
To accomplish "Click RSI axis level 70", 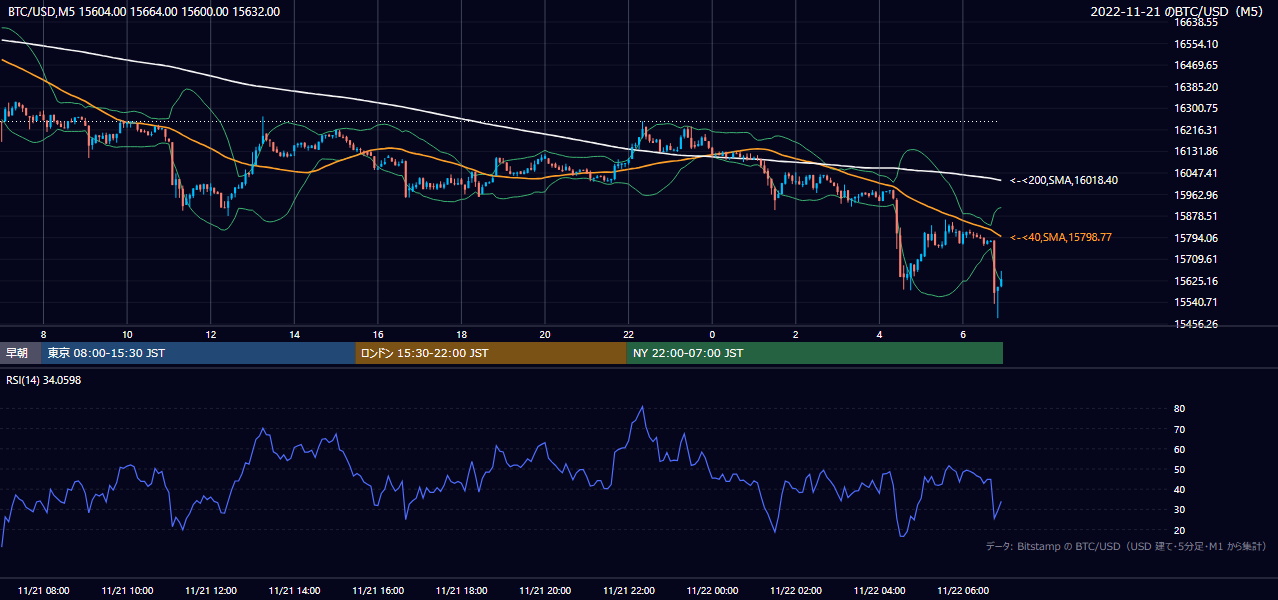I will click(x=1180, y=429).
